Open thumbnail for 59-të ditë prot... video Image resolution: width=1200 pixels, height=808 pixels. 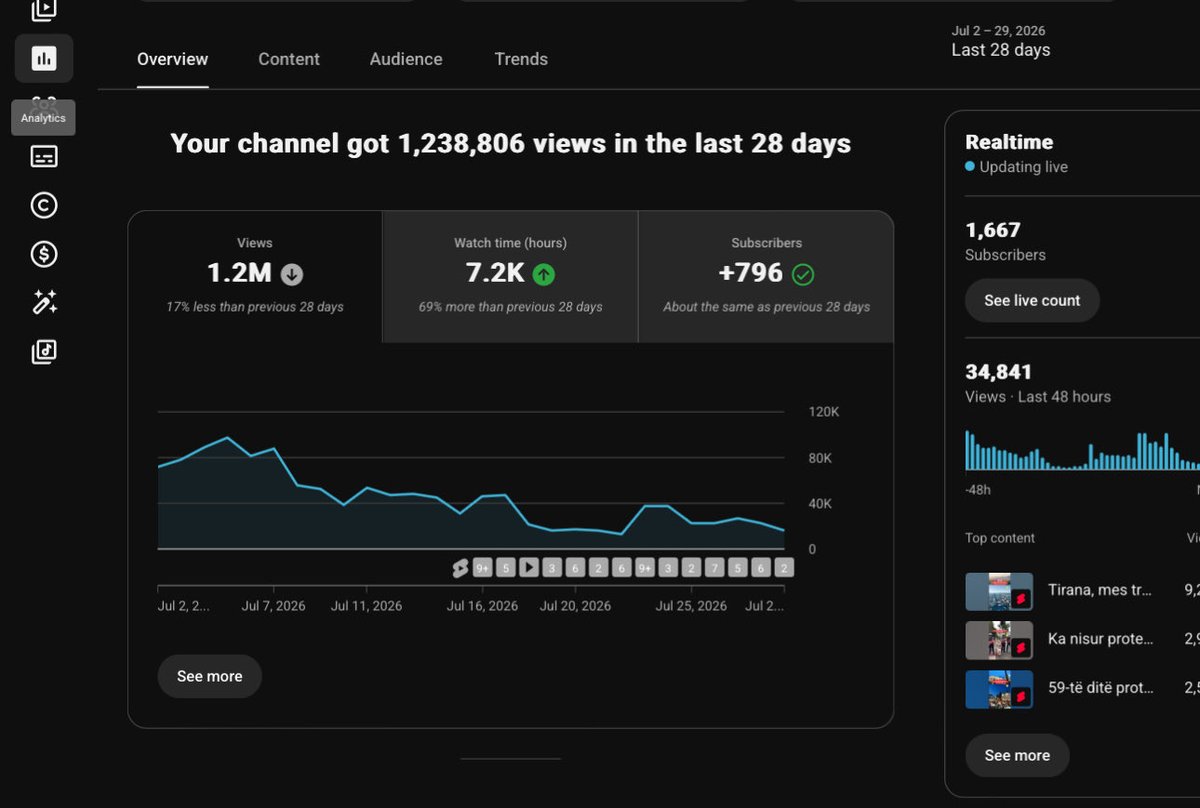999,689
